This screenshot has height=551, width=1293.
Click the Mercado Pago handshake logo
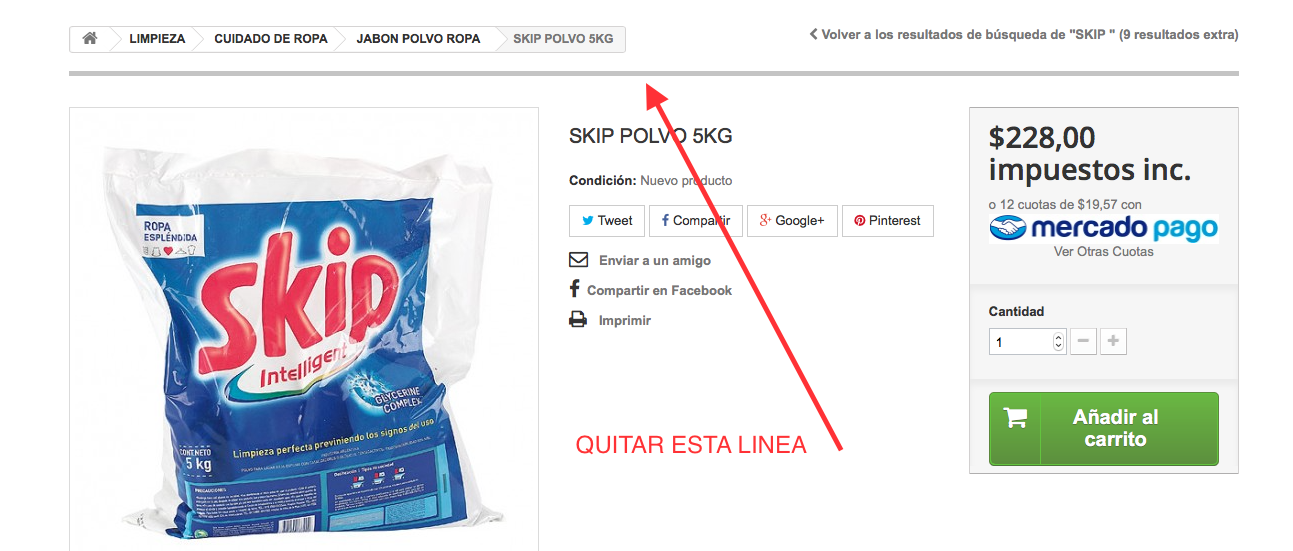coord(1007,229)
